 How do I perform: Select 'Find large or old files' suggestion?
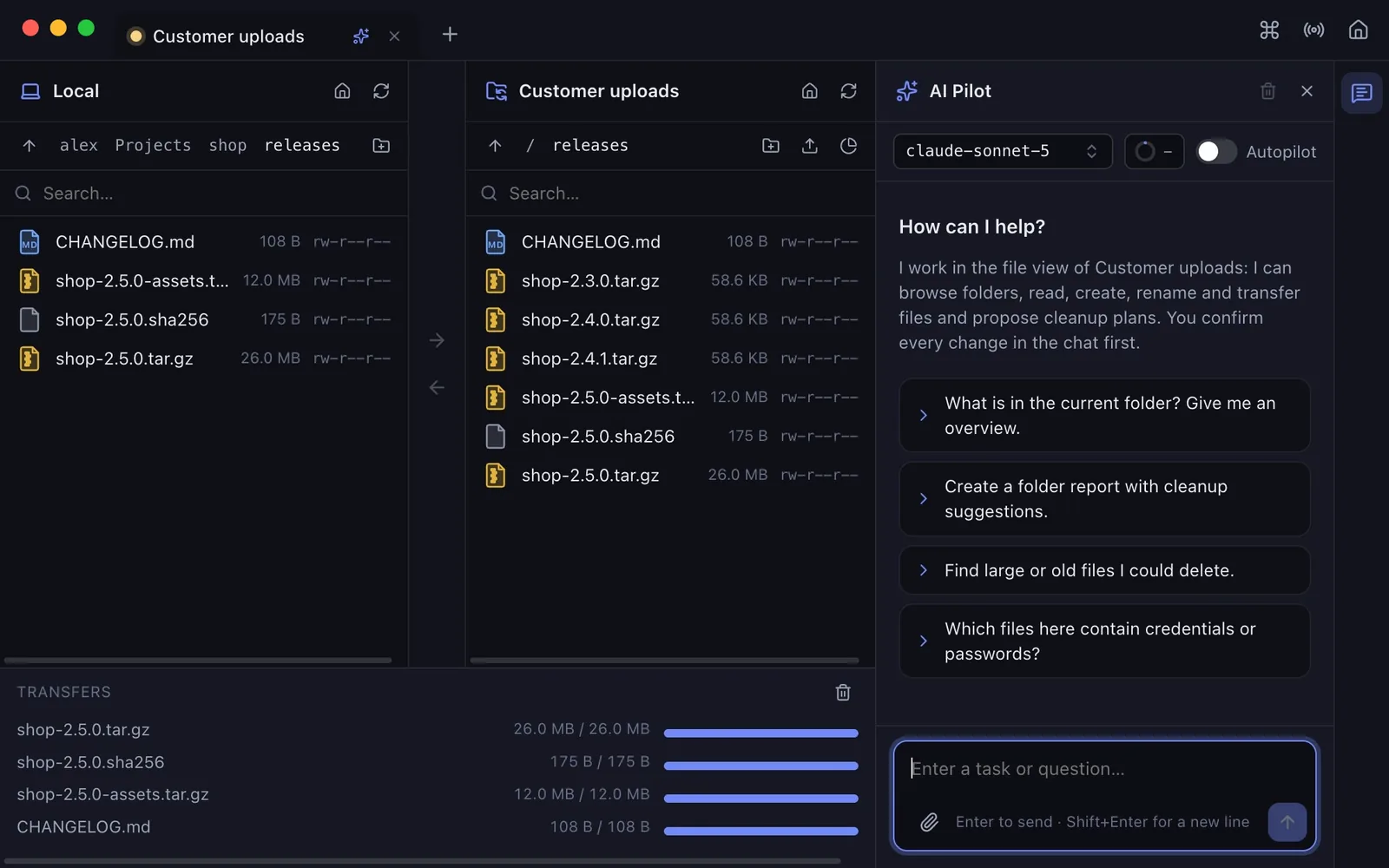pos(1104,570)
